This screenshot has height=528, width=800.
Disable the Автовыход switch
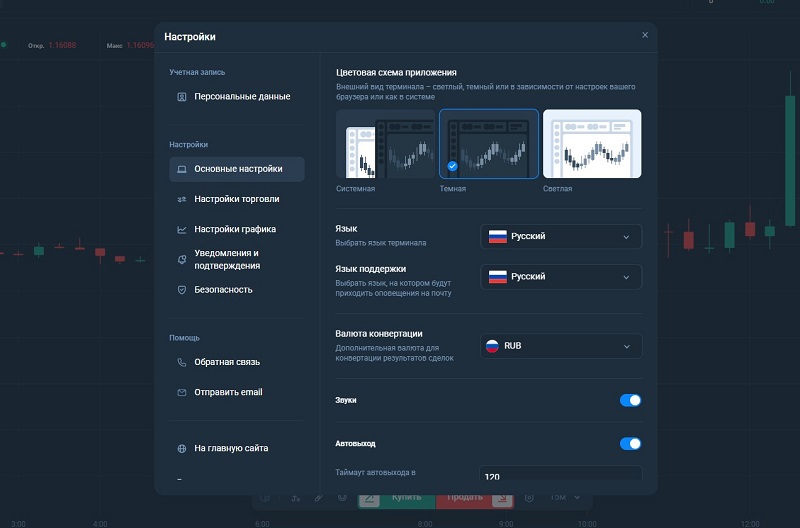click(x=630, y=443)
